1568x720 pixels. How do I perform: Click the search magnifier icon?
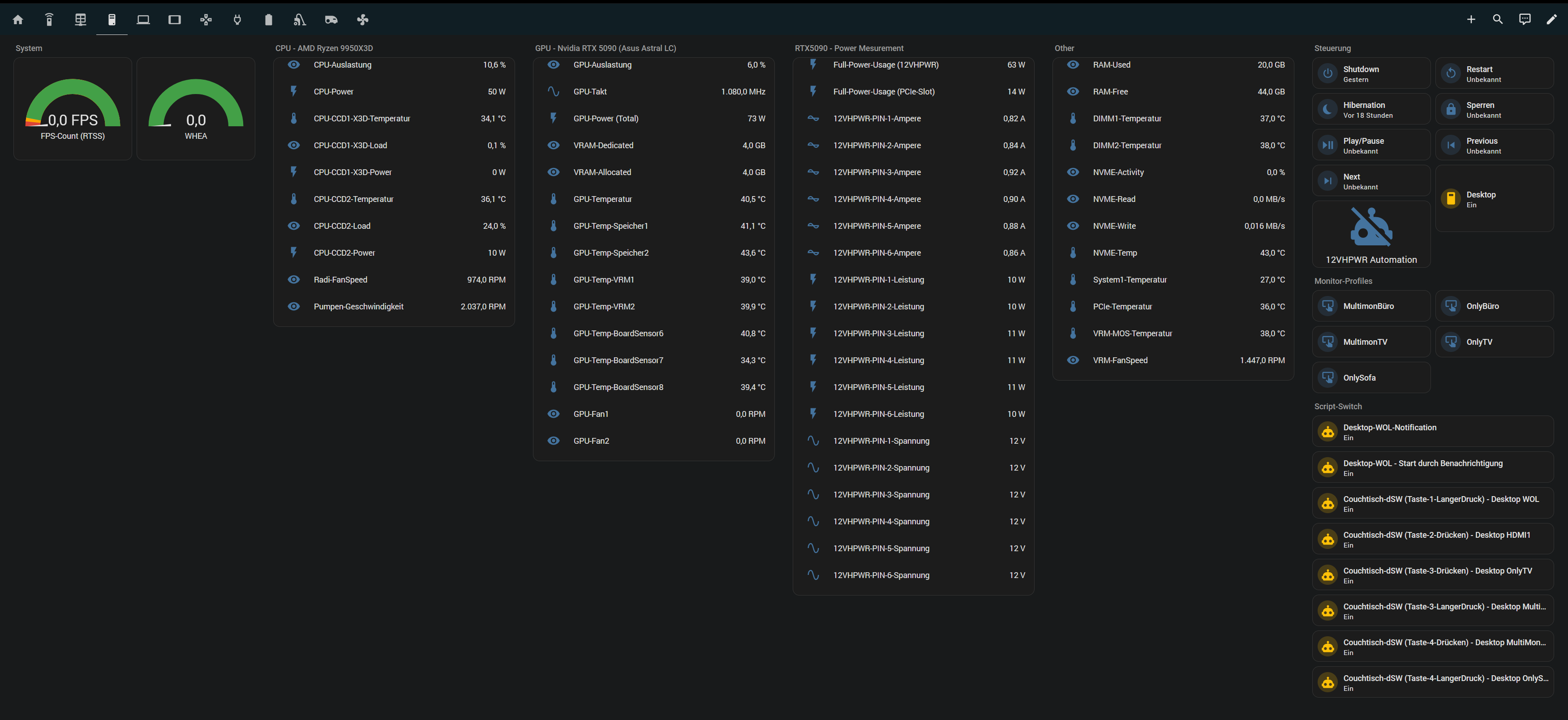(x=1497, y=19)
